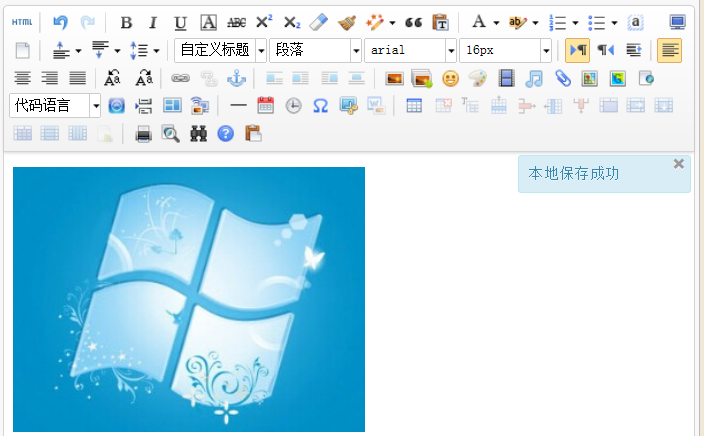Activate the format painter brush
704x436 pixels.
click(347, 22)
